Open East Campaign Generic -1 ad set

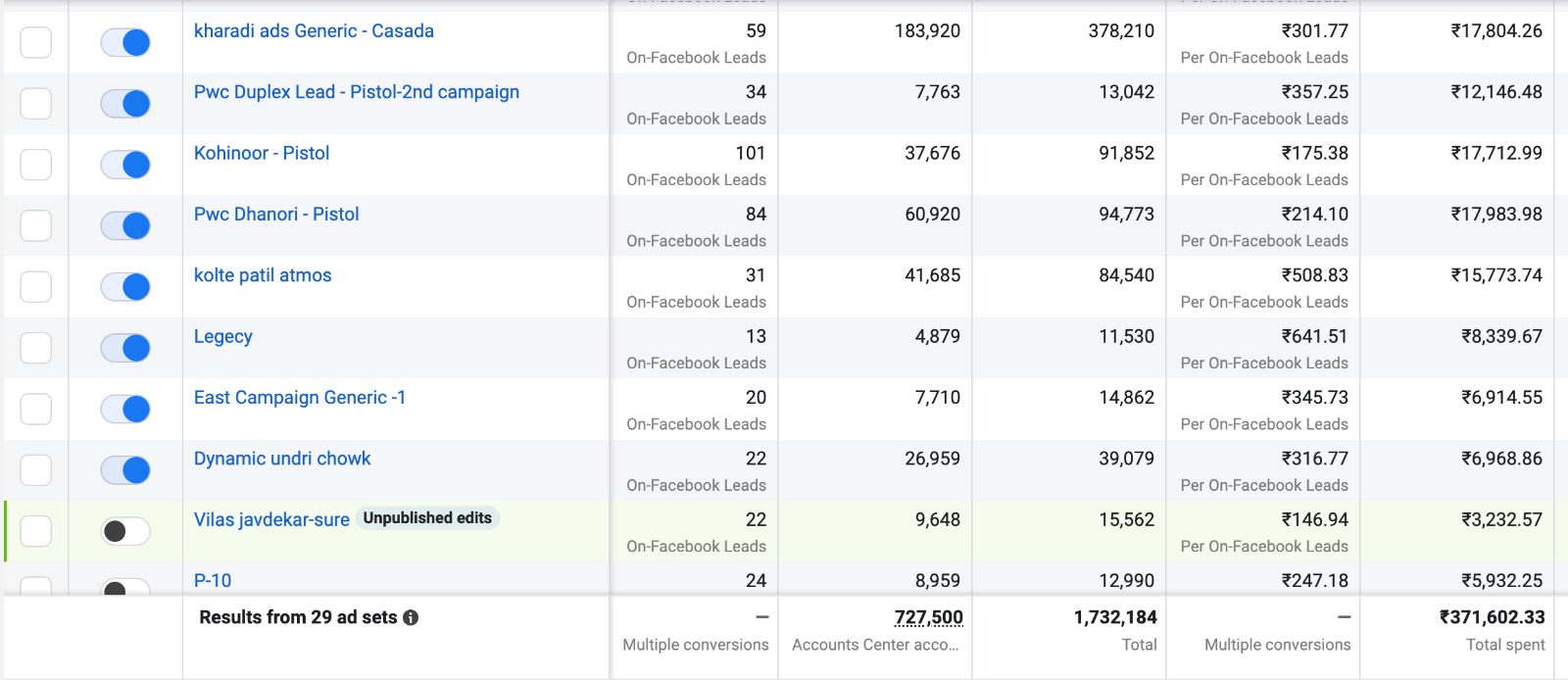click(300, 397)
